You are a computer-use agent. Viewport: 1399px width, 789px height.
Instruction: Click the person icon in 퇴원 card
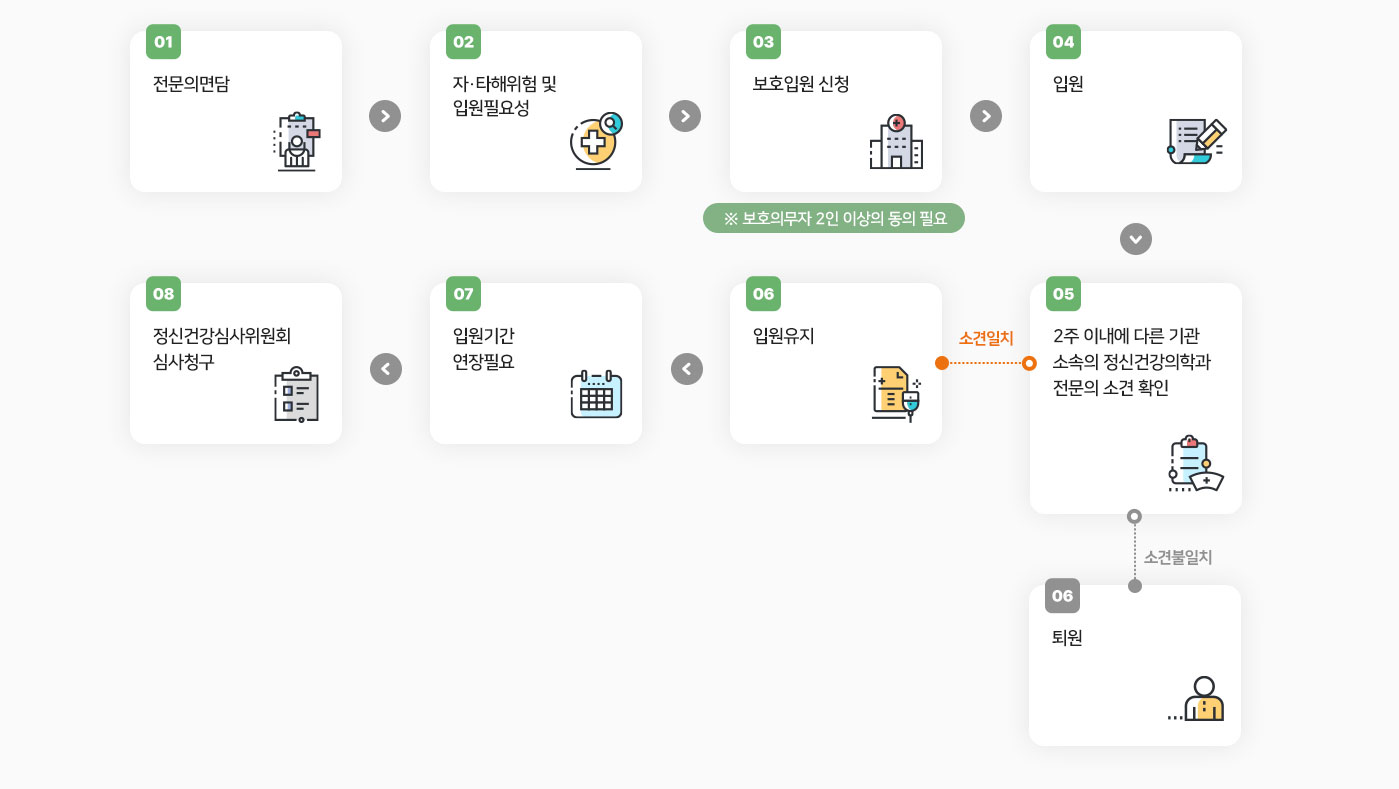pyautogui.click(x=1198, y=699)
